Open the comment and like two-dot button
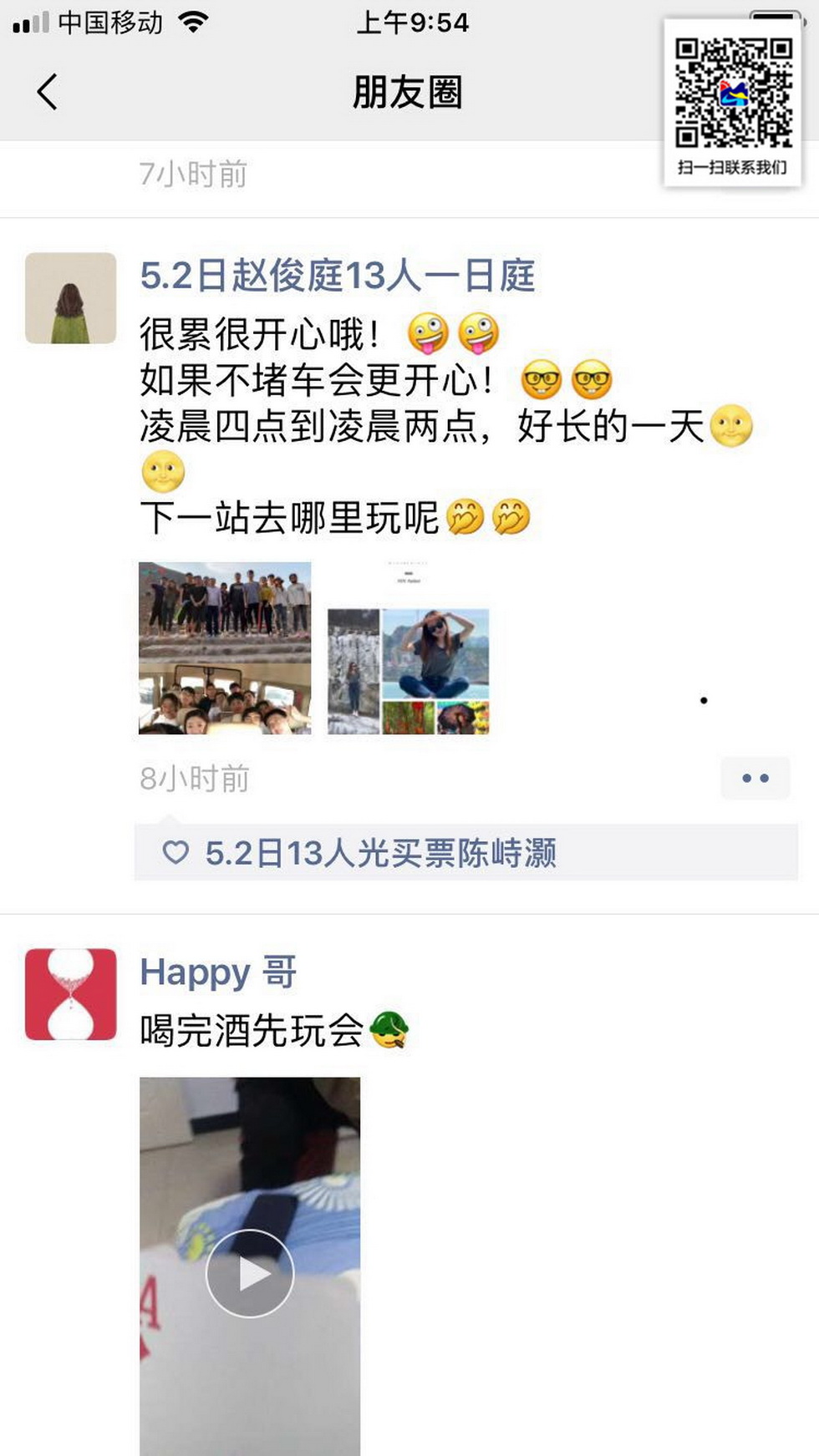Viewport: 819px width, 1456px height. pyautogui.click(x=755, y=779)
